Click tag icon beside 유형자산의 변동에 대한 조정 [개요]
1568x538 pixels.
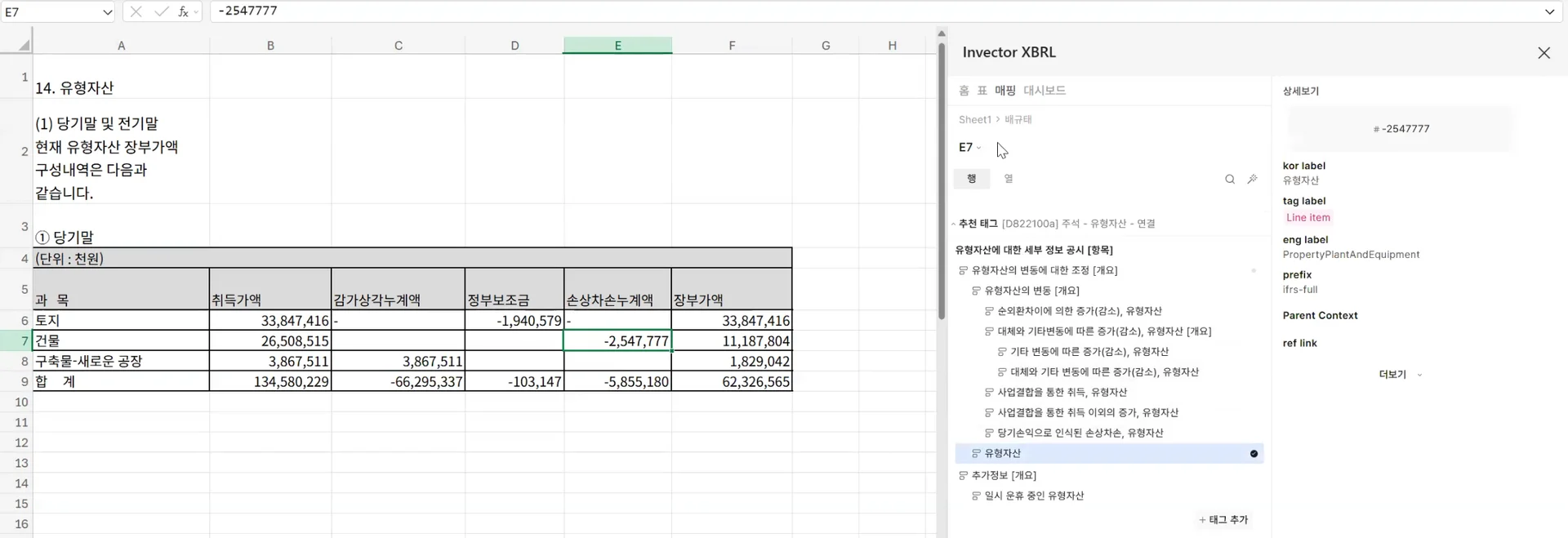click(964, 270)
